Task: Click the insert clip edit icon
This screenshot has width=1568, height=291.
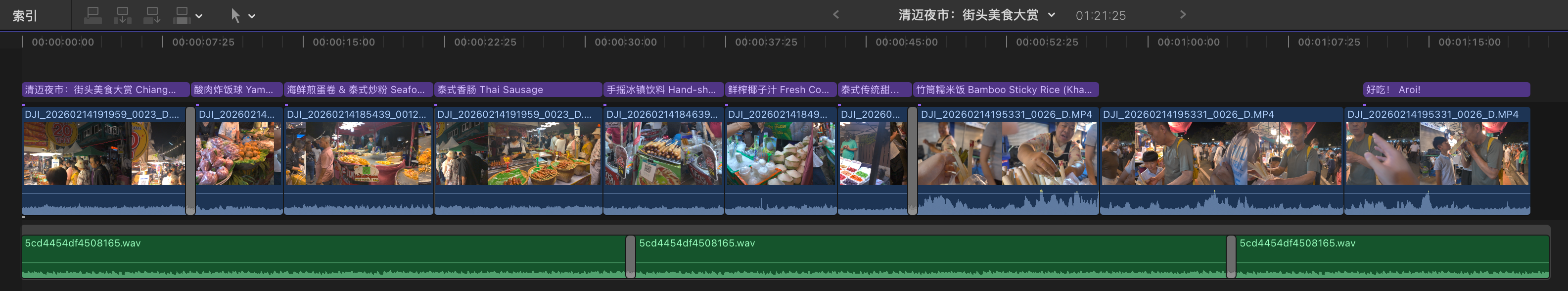Action: tap(122, 15)
